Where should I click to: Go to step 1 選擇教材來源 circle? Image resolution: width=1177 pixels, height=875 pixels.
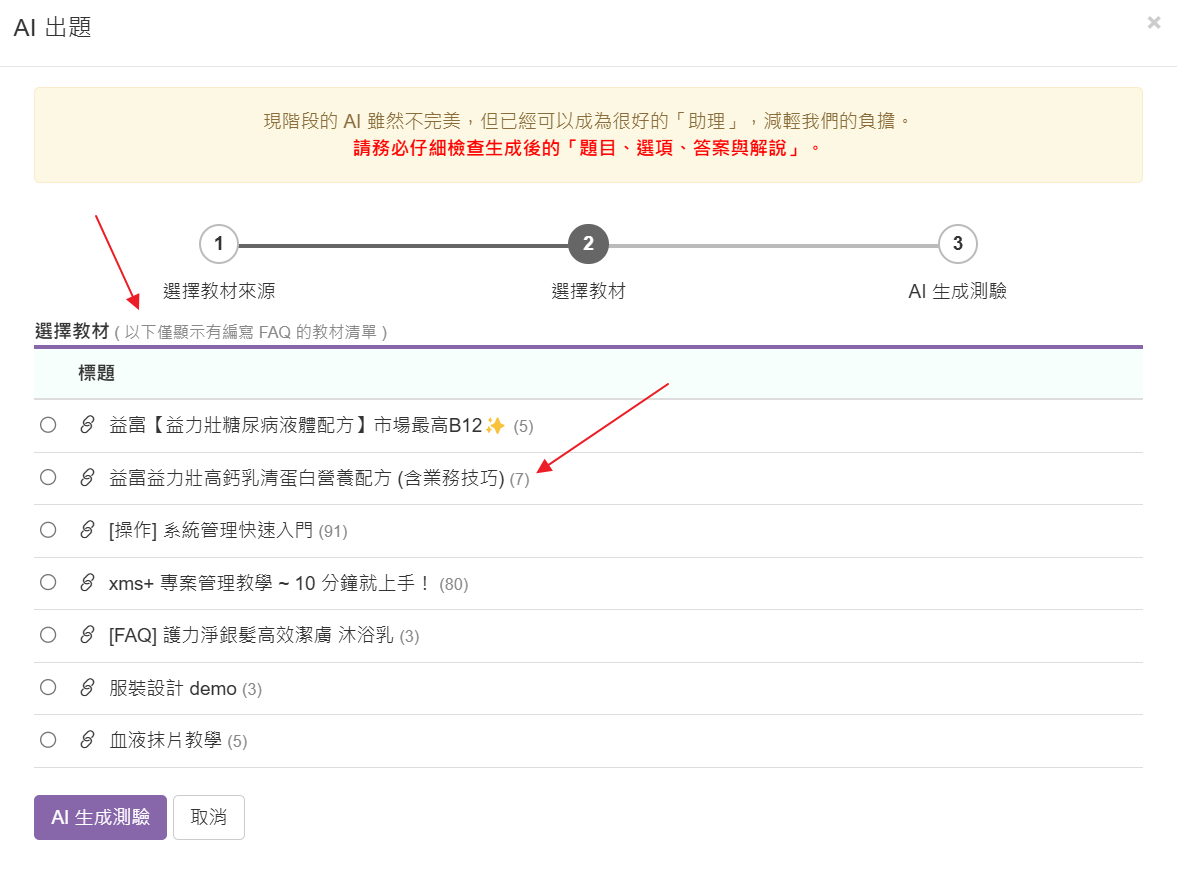point(218,243)
